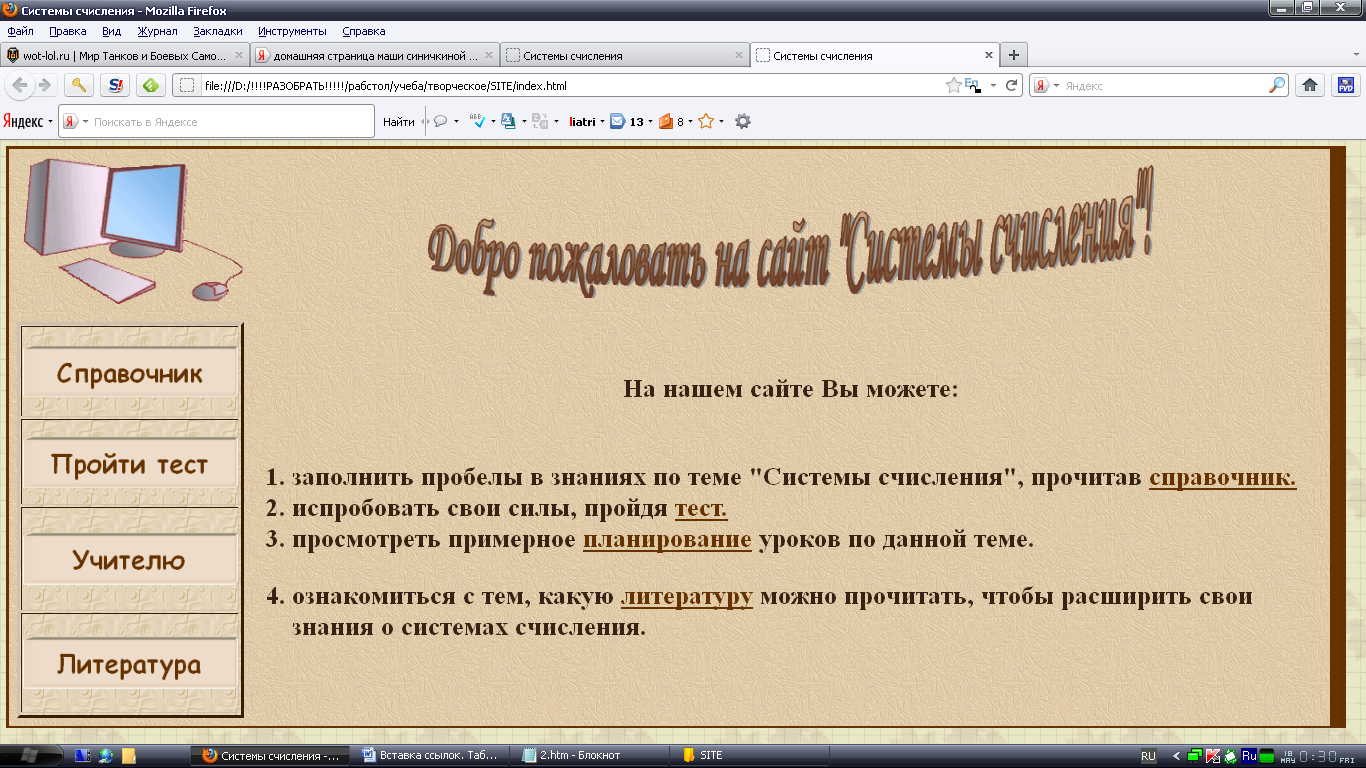
Task: Click the Справочник sidebar button
Action: point(130,374)
